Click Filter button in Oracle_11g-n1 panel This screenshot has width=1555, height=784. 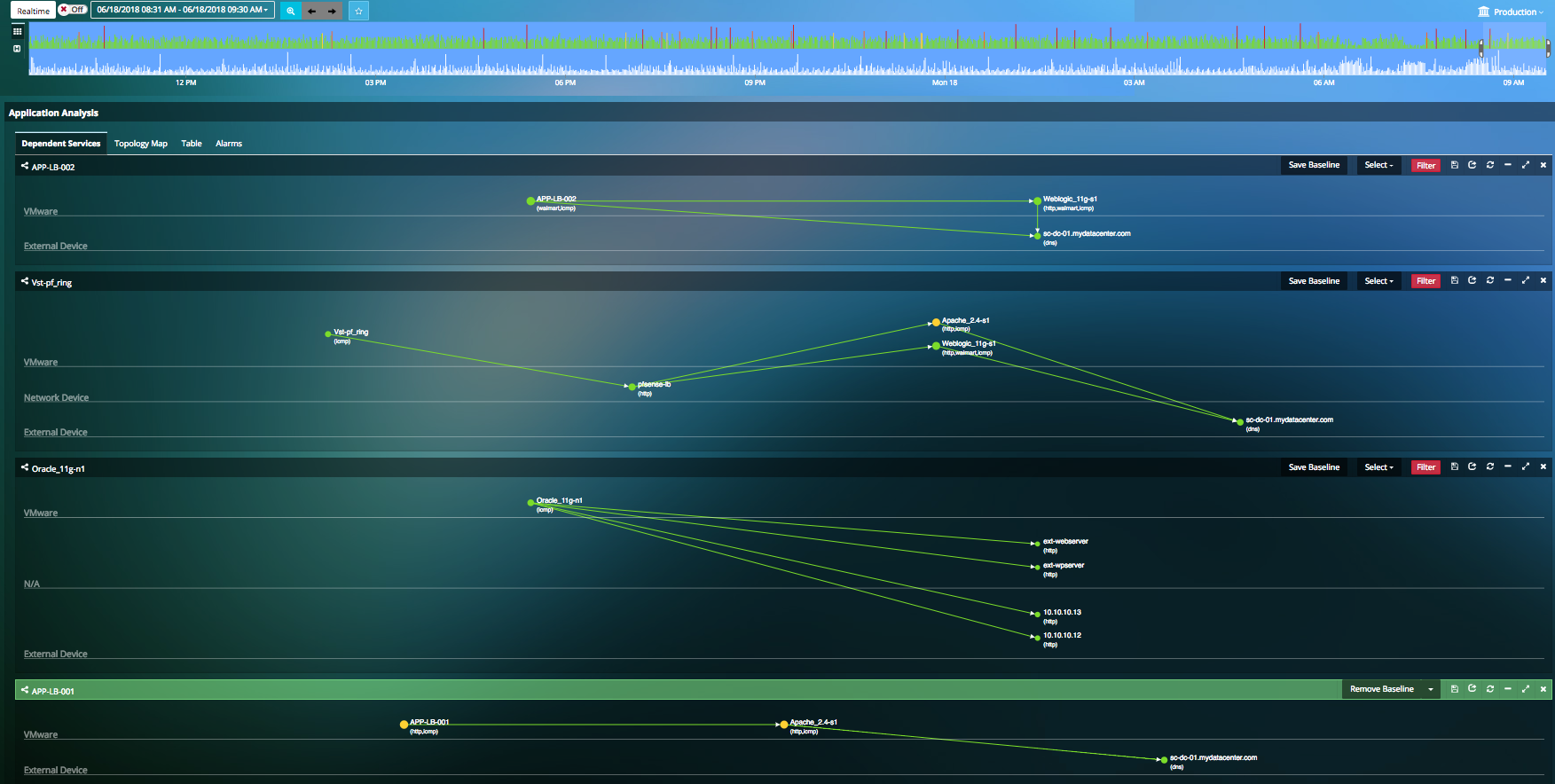[1425, 467]
